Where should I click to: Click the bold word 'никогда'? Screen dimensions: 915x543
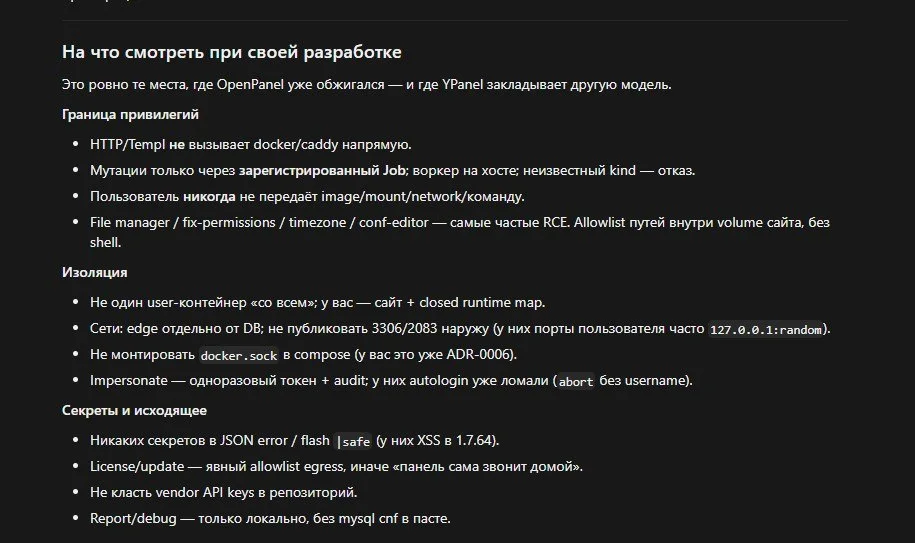point(209,197)
